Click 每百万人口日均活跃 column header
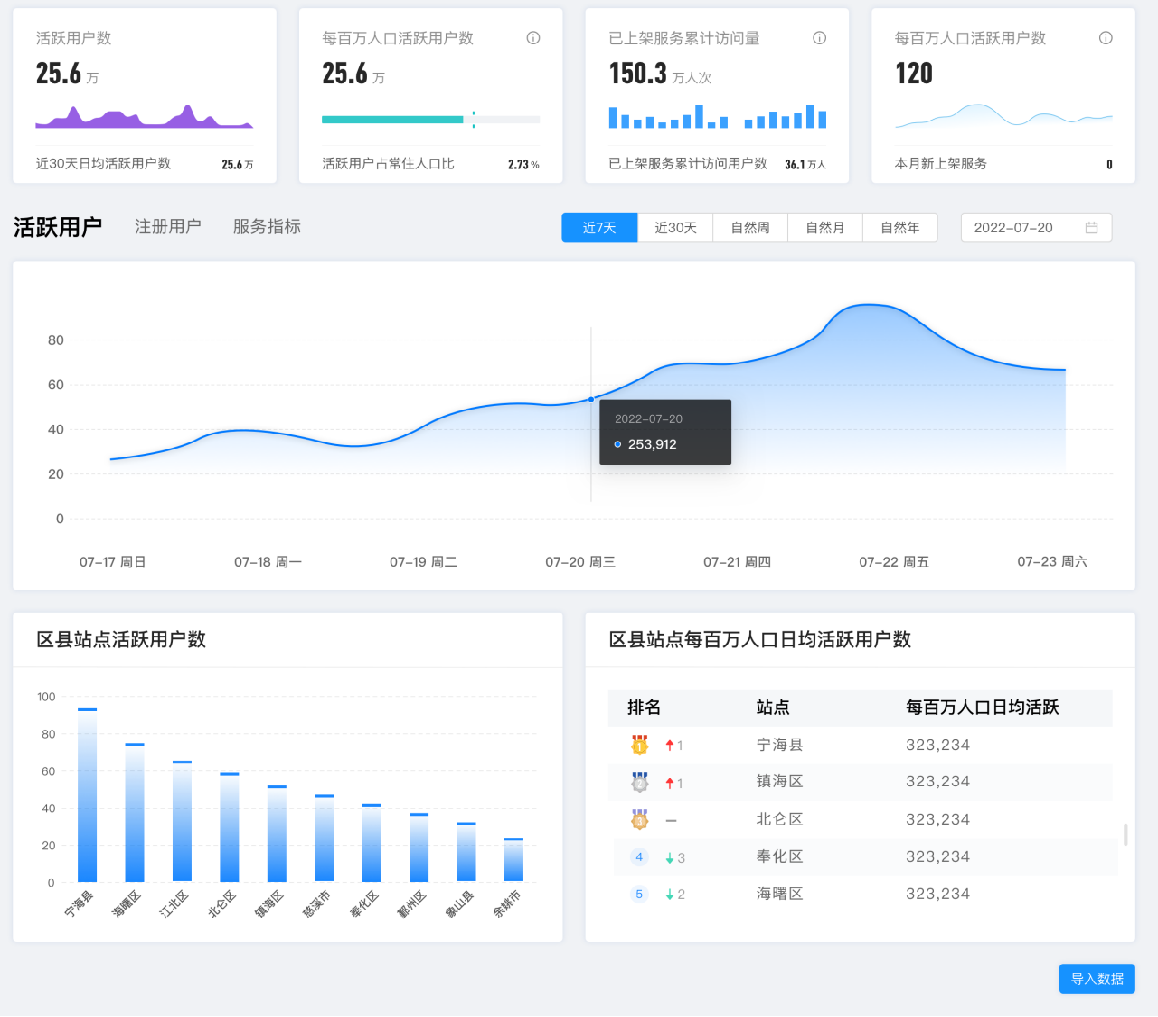The width and height of the screenshot is (1158, 1017). click(x=982, y=708)
